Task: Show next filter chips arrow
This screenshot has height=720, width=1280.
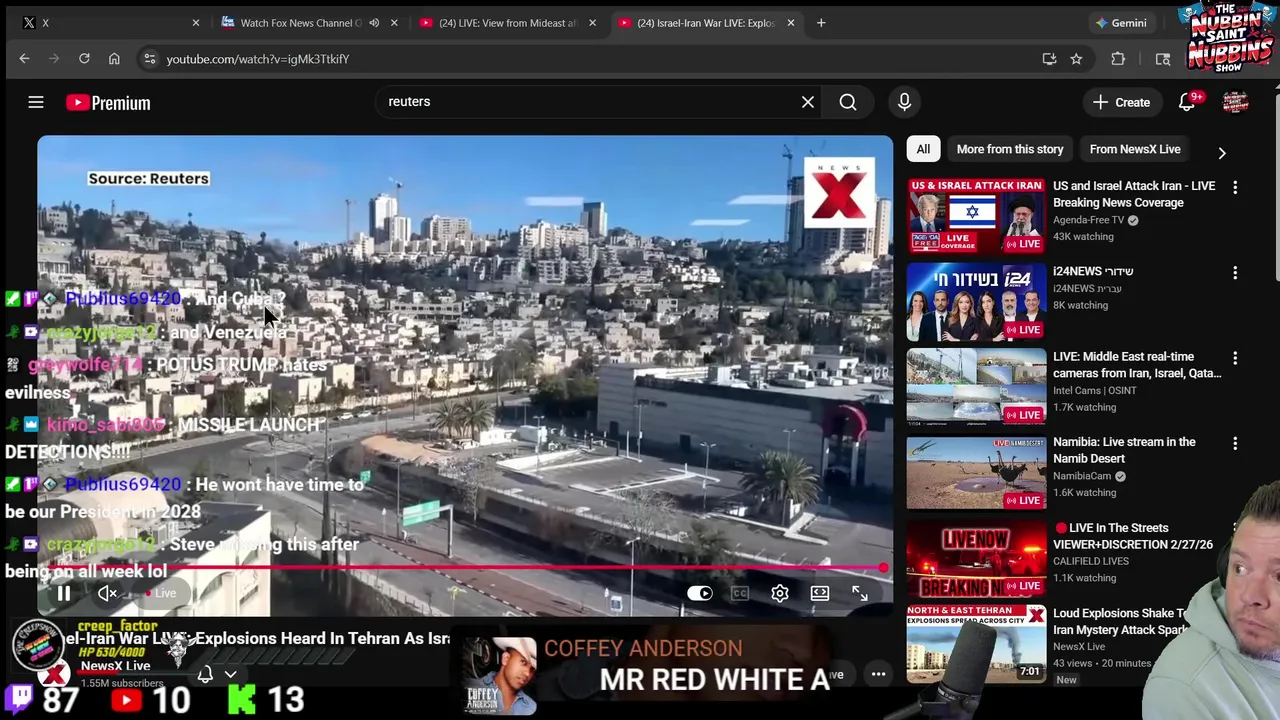Action: pos(1221,153)
